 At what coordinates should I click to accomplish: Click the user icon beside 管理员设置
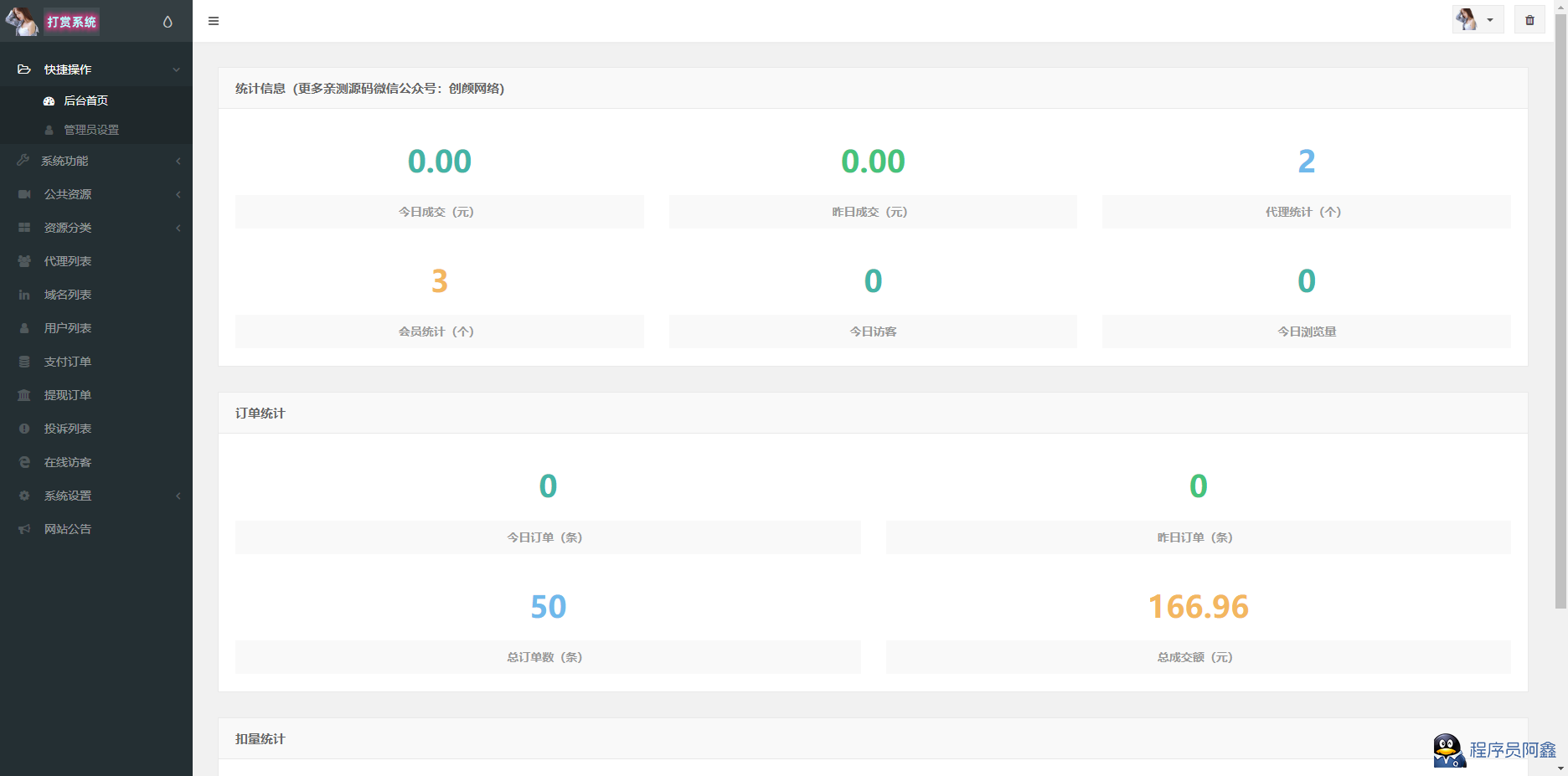click(x=49, y=130)
